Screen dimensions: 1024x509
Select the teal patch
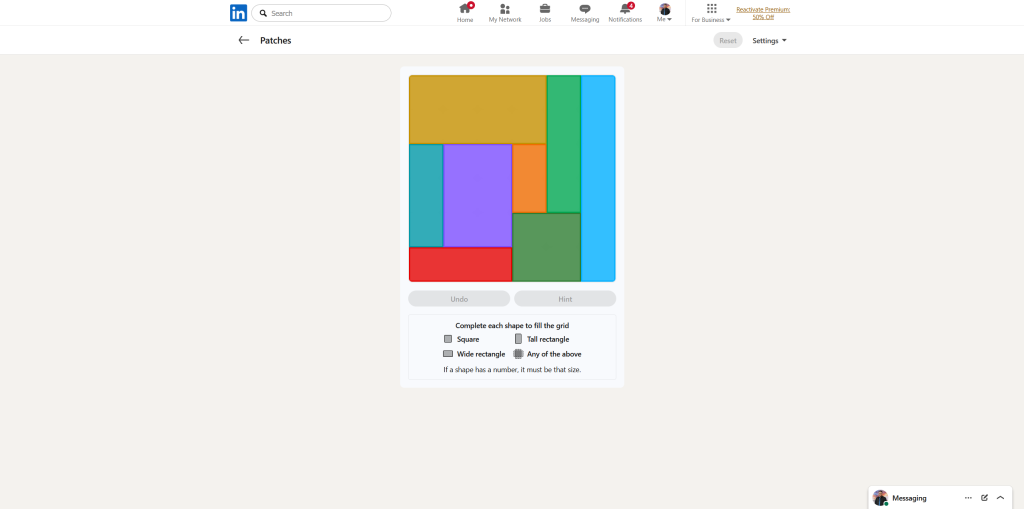click(x=426, y=195)
